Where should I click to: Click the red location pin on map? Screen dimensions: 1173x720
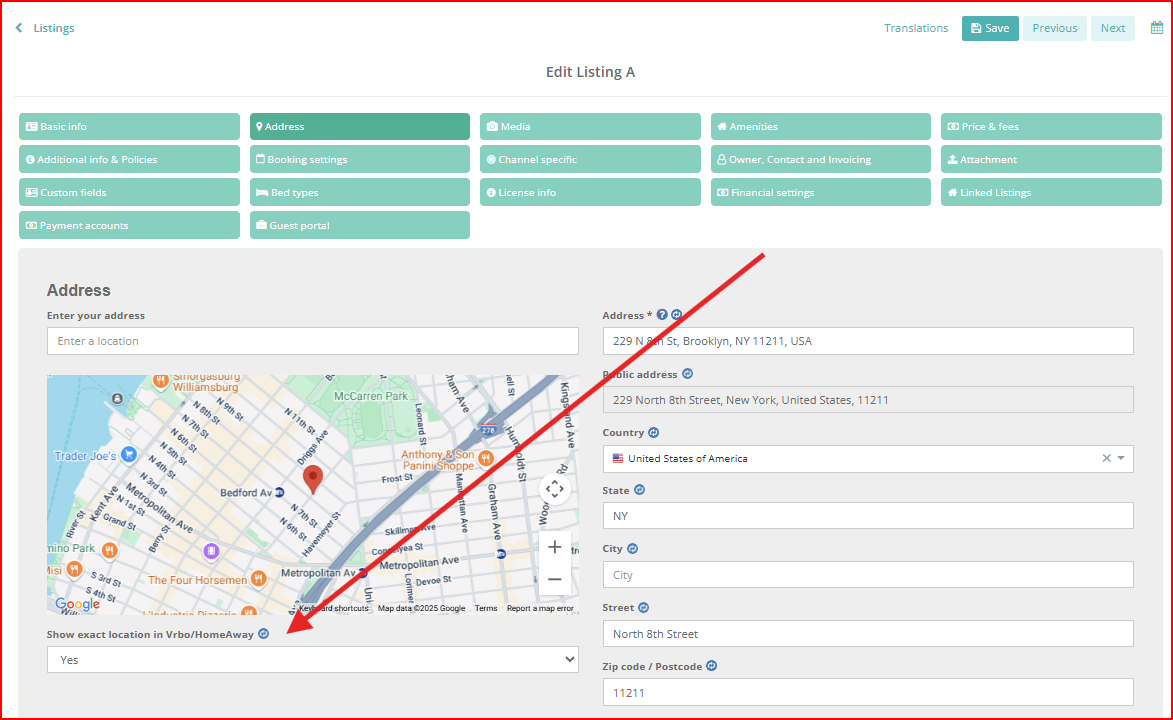pos(313,479)
